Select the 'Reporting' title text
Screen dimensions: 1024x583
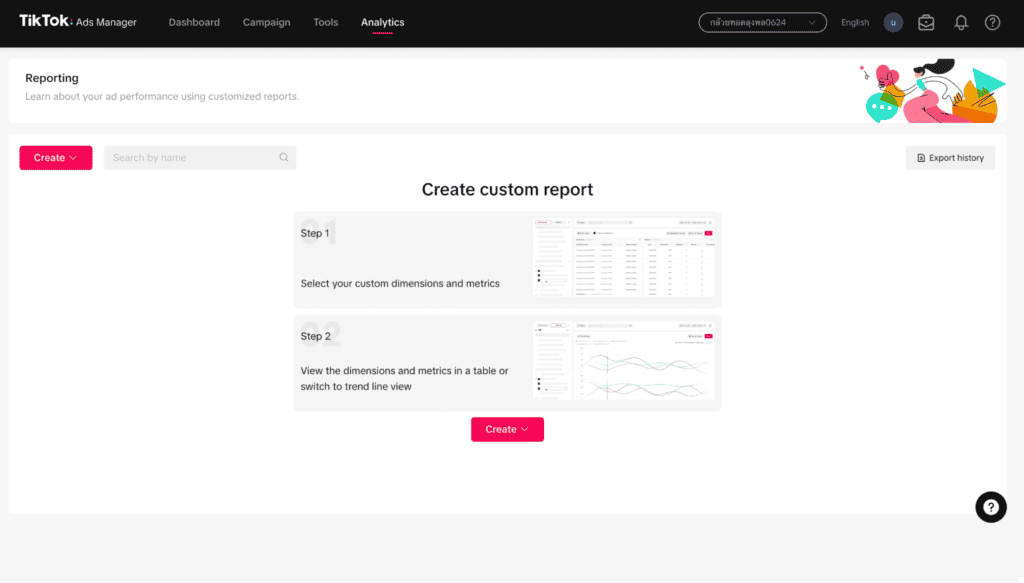52,78
